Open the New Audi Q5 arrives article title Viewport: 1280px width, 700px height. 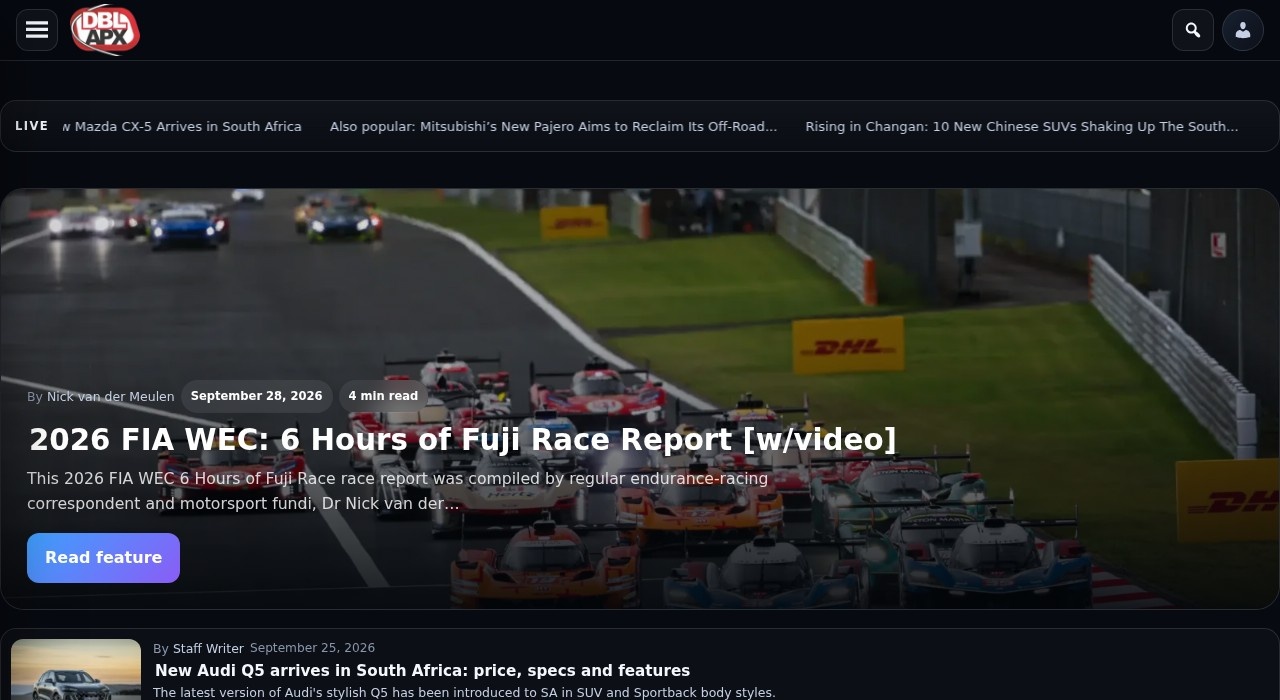coord(422,671)
